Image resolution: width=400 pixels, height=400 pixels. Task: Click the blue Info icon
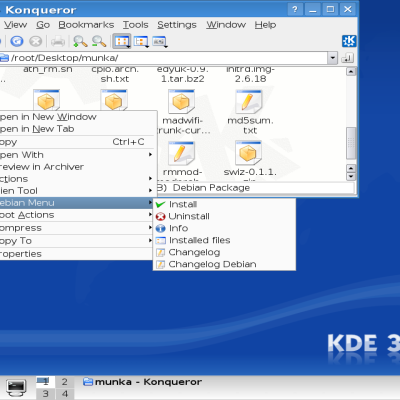point(160,228)
